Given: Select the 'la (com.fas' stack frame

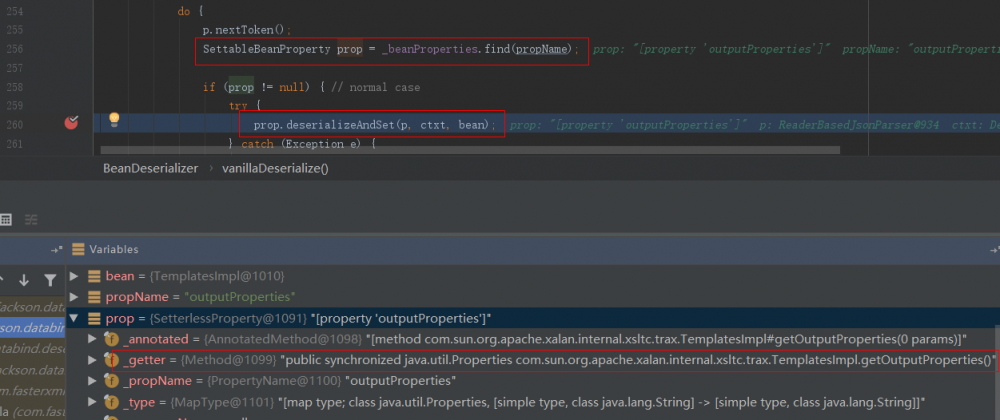Looking at the screenshot, I should [x=33, y=412].
